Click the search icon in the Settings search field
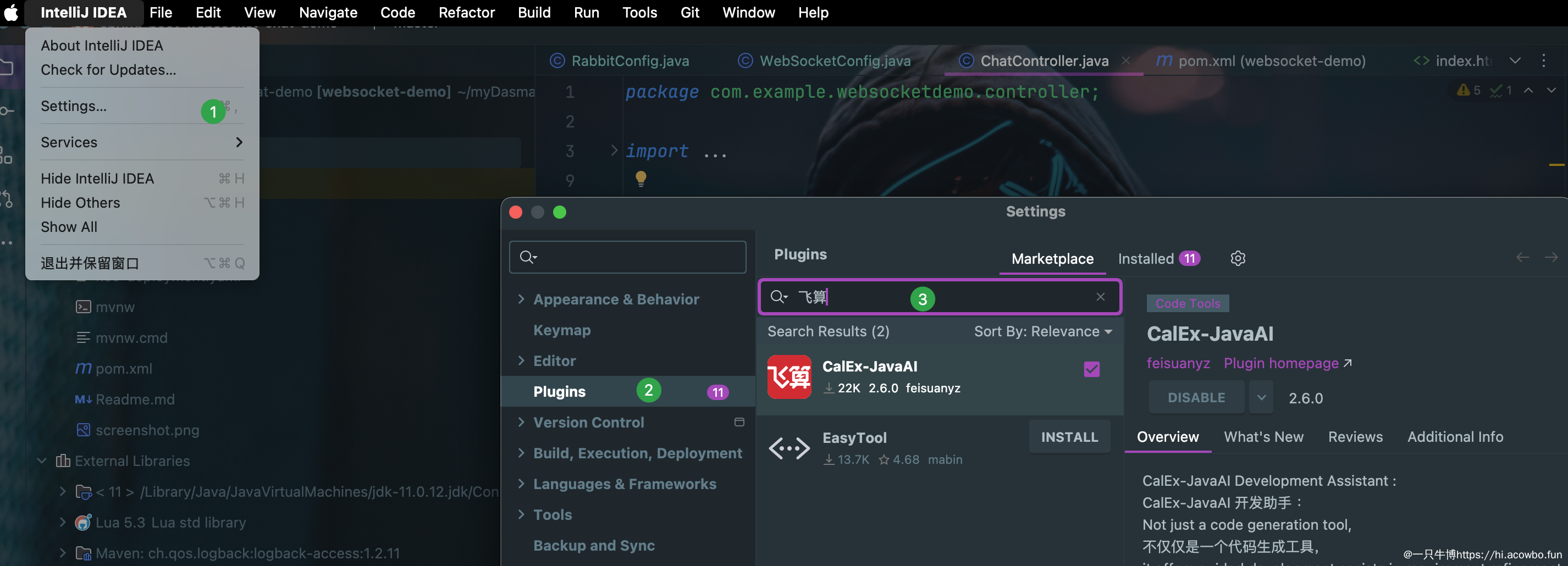Image resolution: width=1568 pixels, height=566 pixels. (x=528, y=257)
